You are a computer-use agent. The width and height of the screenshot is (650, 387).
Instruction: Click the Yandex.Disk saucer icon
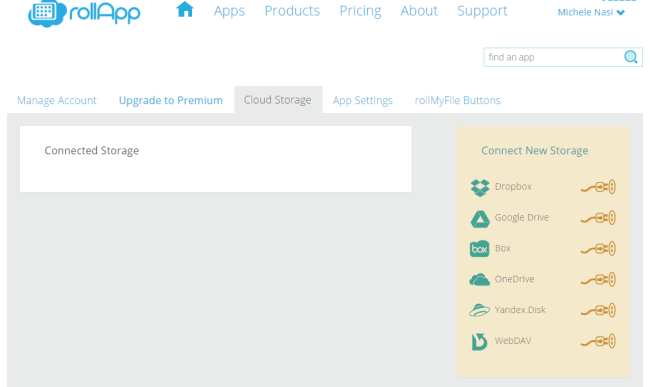coord(480,310)
